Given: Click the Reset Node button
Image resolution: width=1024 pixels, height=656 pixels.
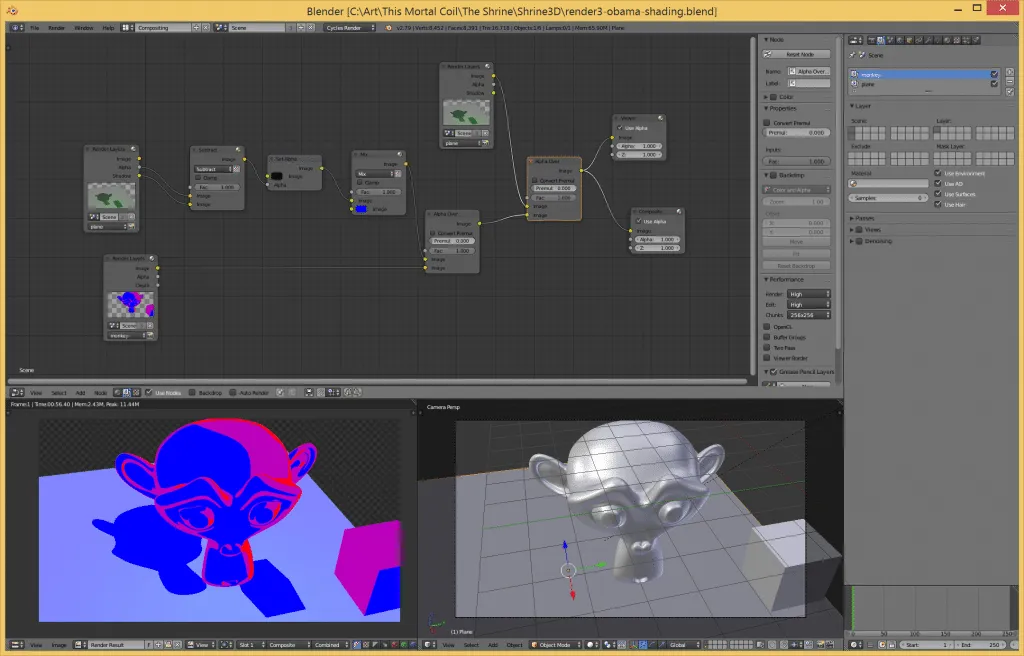Looking at the screenshot, I should [797, 53].
